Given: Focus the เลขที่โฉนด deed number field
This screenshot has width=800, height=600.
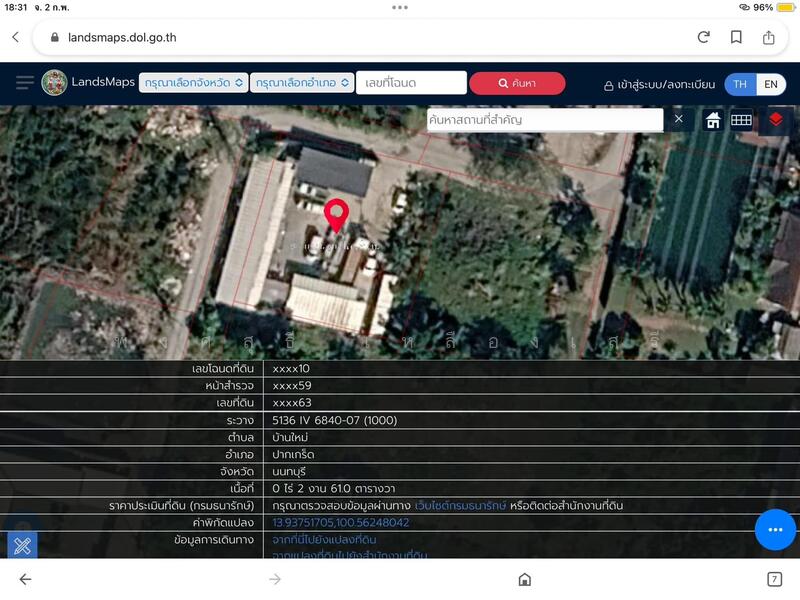Looking at the screenshot, I should click(x=411, y=83).
